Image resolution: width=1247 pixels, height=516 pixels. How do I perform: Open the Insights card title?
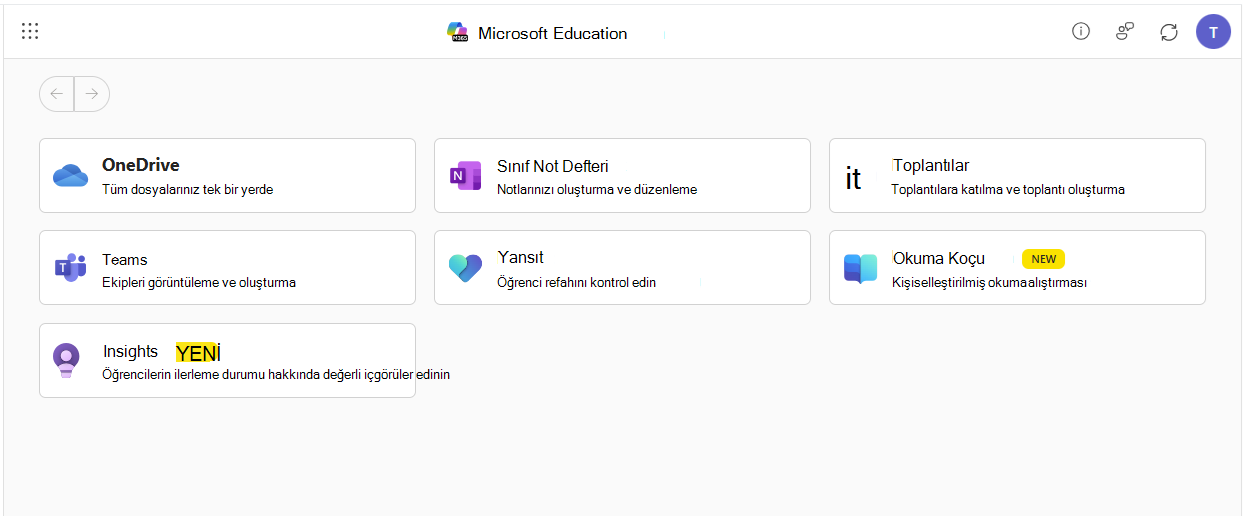click(130, 351)
